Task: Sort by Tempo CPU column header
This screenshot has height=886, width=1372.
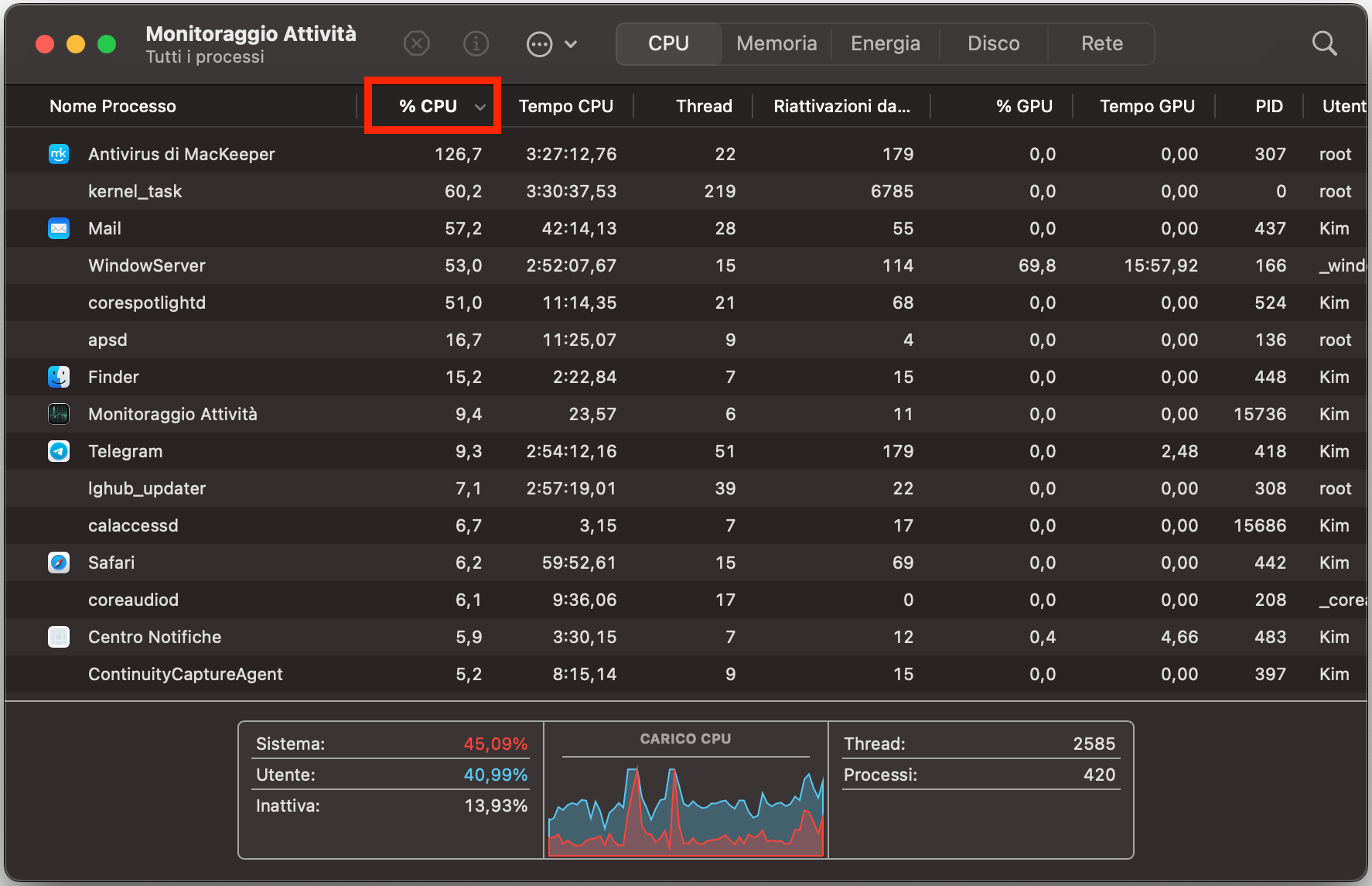Action: point(566,106)
